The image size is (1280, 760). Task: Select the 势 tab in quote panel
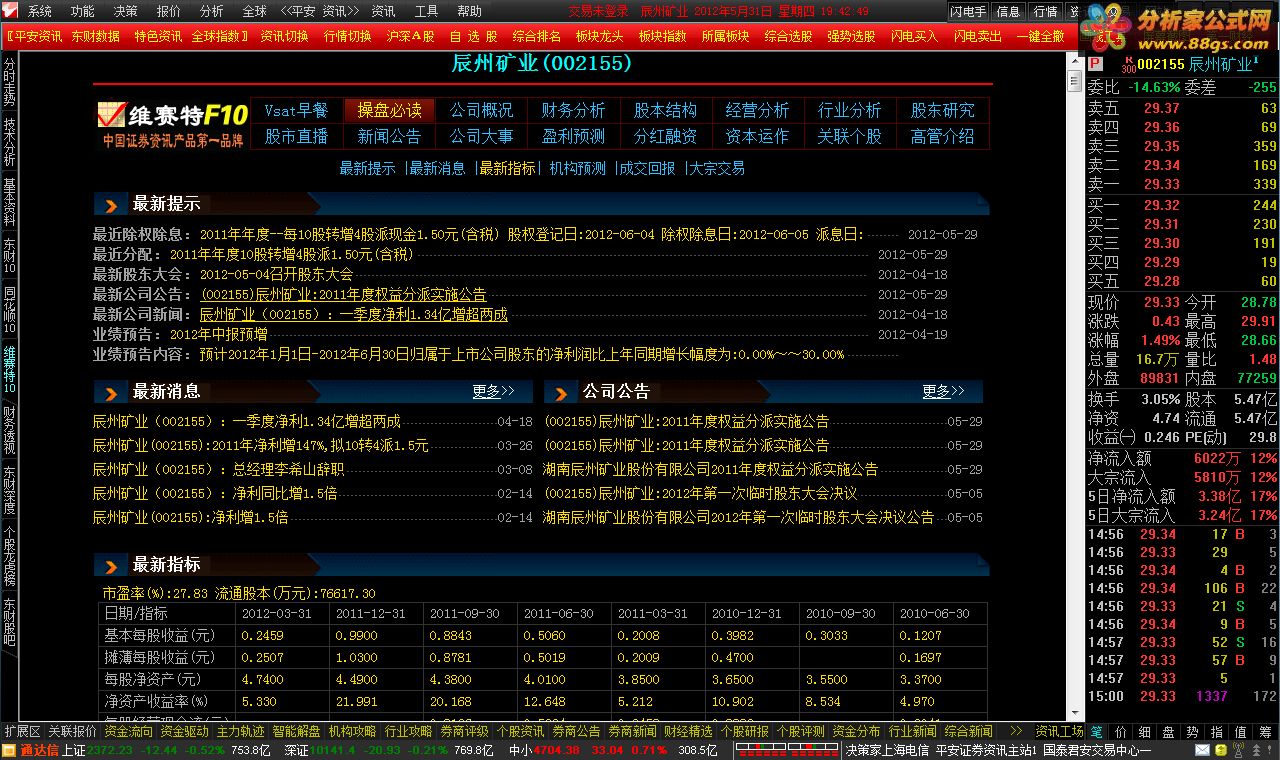point(1193,732)
